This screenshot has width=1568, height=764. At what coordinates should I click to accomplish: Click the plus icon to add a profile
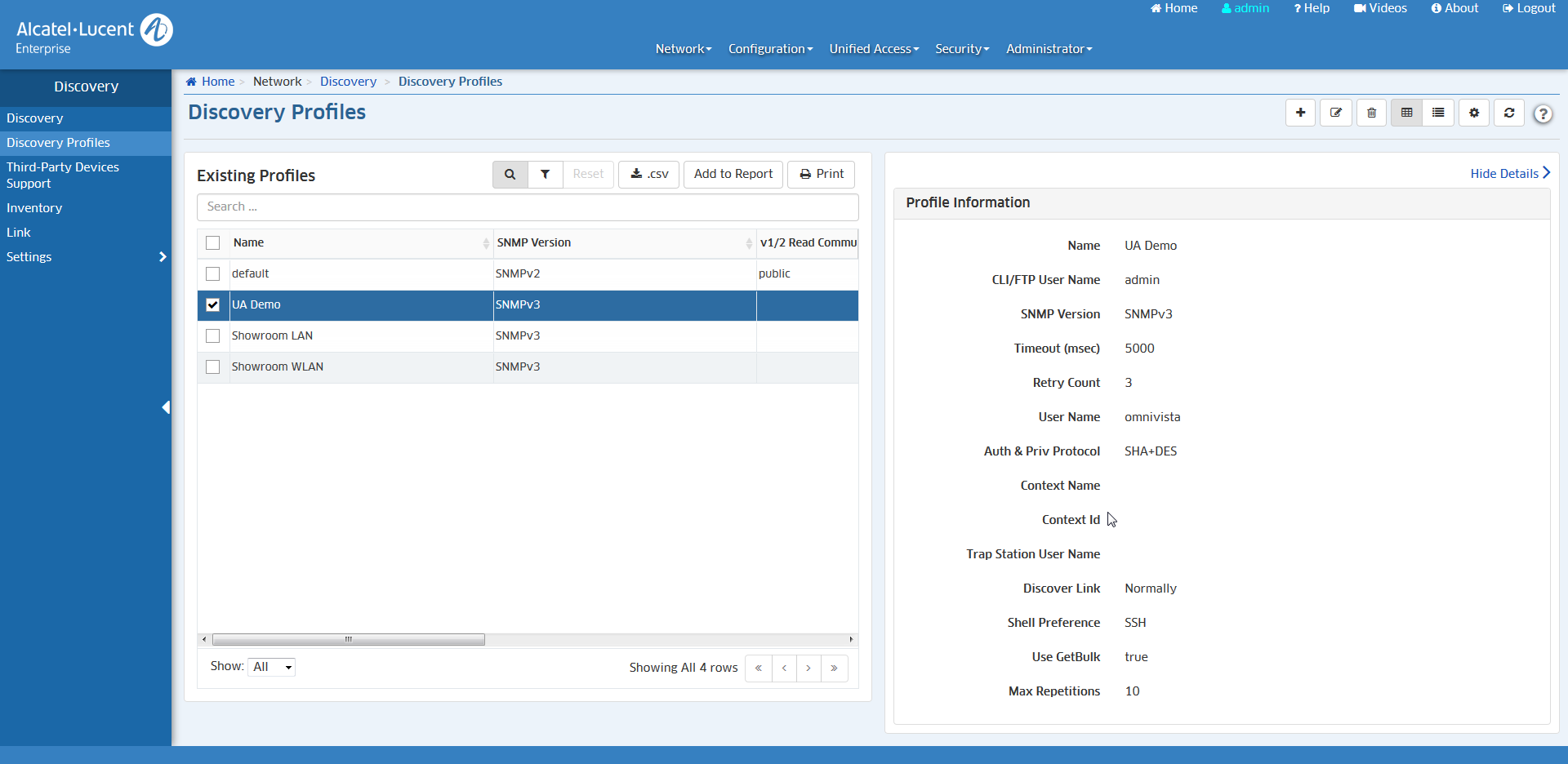1300,113
